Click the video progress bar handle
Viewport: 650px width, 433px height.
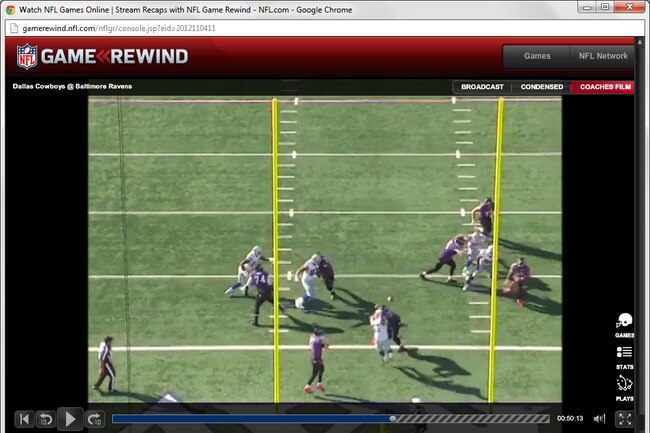pyautogui.click(x=393, y=419)
